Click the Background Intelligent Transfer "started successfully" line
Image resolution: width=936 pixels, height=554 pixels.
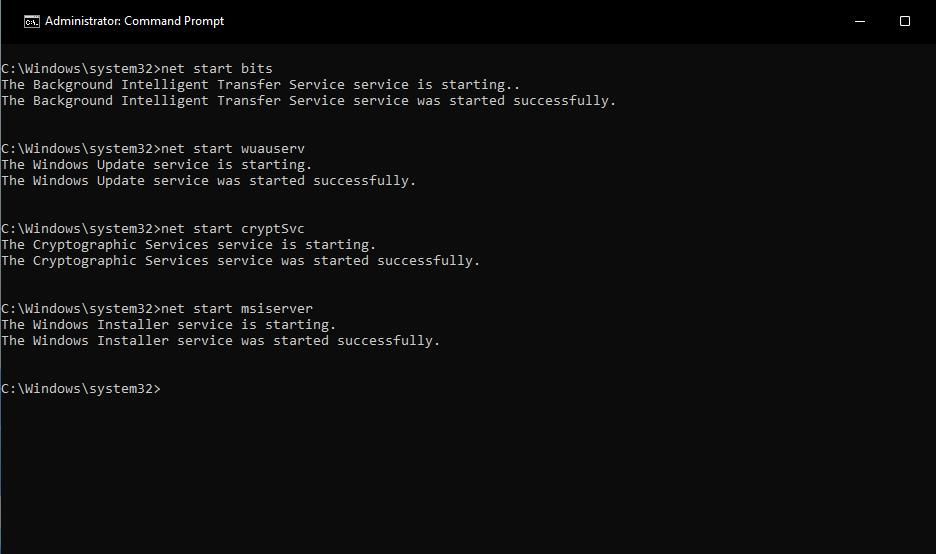tap(308, 101)
